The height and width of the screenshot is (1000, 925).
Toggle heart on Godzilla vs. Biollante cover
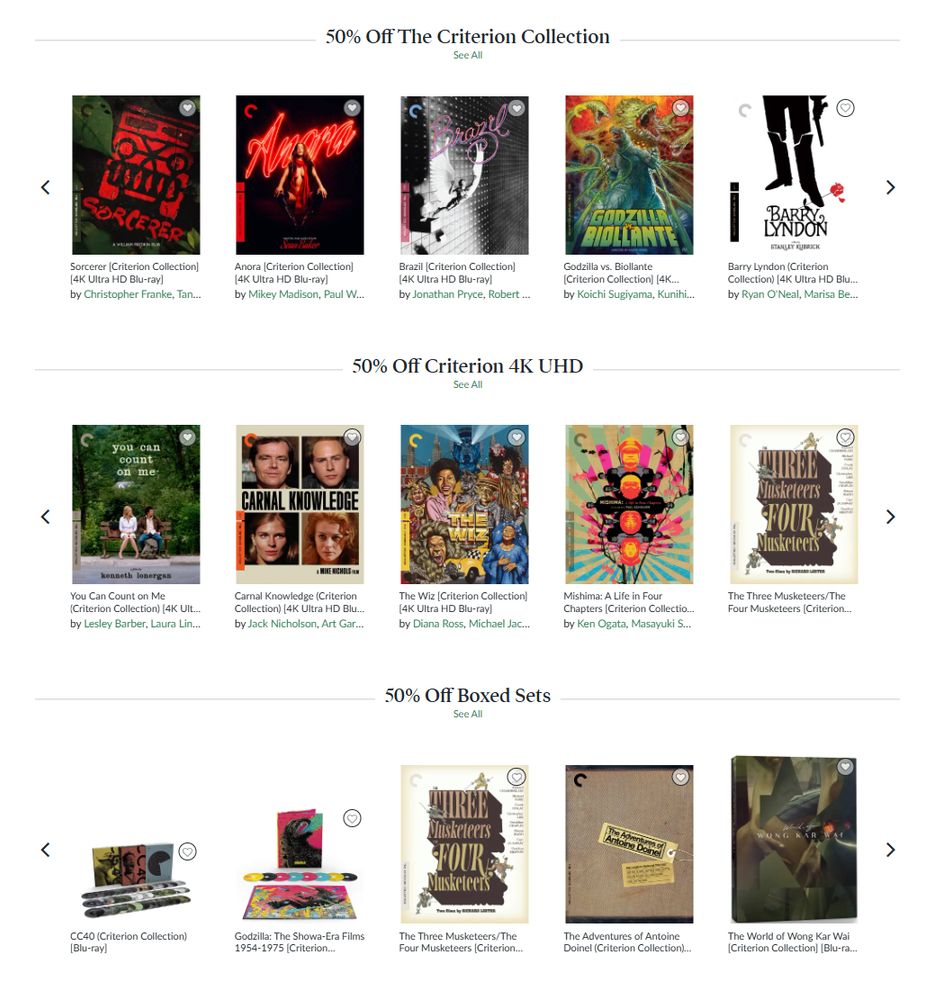point(681,108)
